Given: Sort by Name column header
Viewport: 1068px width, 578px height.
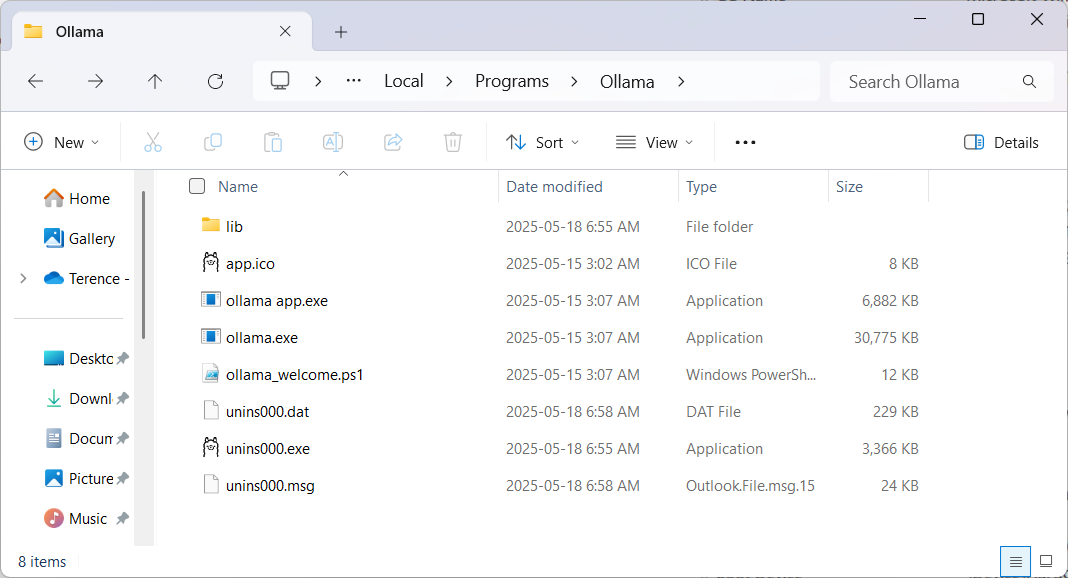Looking at the screenshot, I should [x=238, y=187].
